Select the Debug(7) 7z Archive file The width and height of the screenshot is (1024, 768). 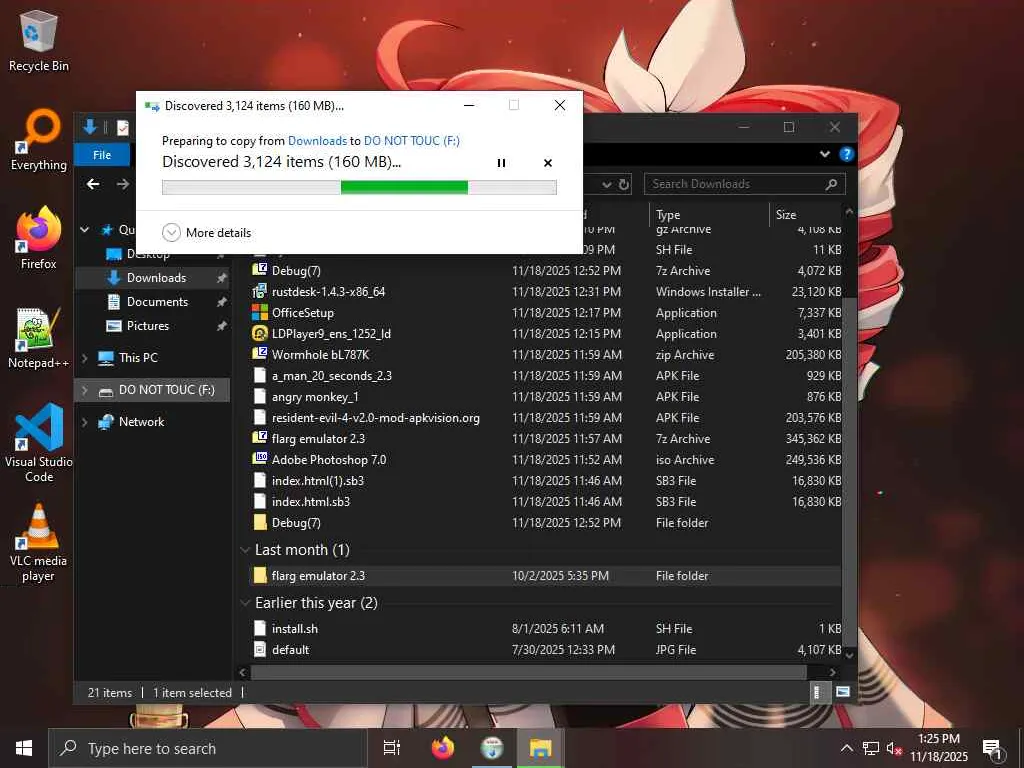pos(546,270)
